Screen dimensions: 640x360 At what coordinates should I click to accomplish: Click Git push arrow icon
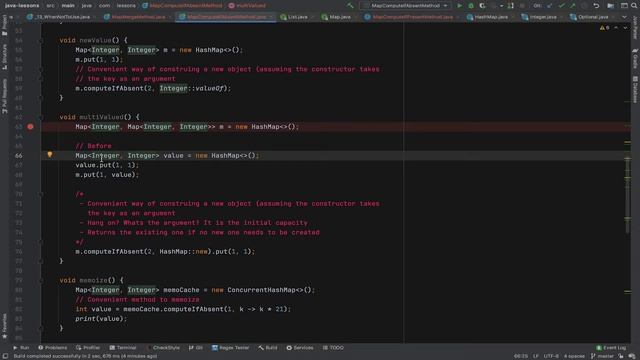pyautogui.click(x=573, y=6)
